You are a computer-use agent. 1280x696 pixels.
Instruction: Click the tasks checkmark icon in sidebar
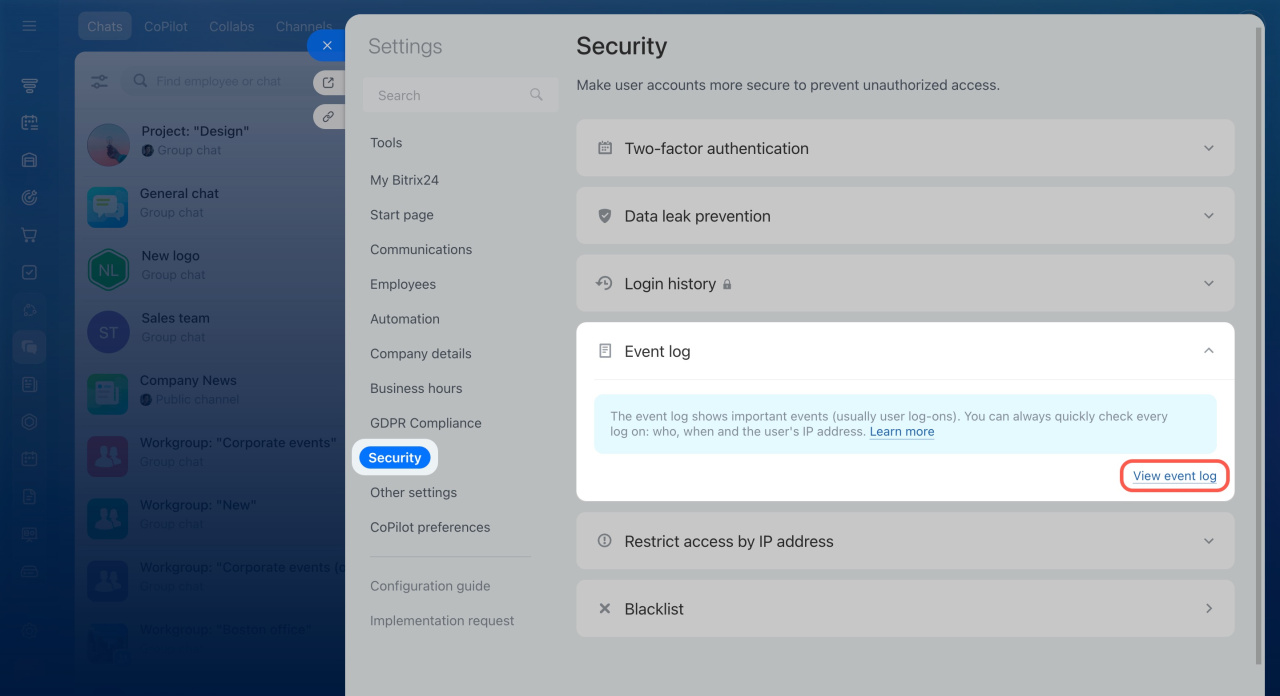pyautogui.click(x=29, y=272)
